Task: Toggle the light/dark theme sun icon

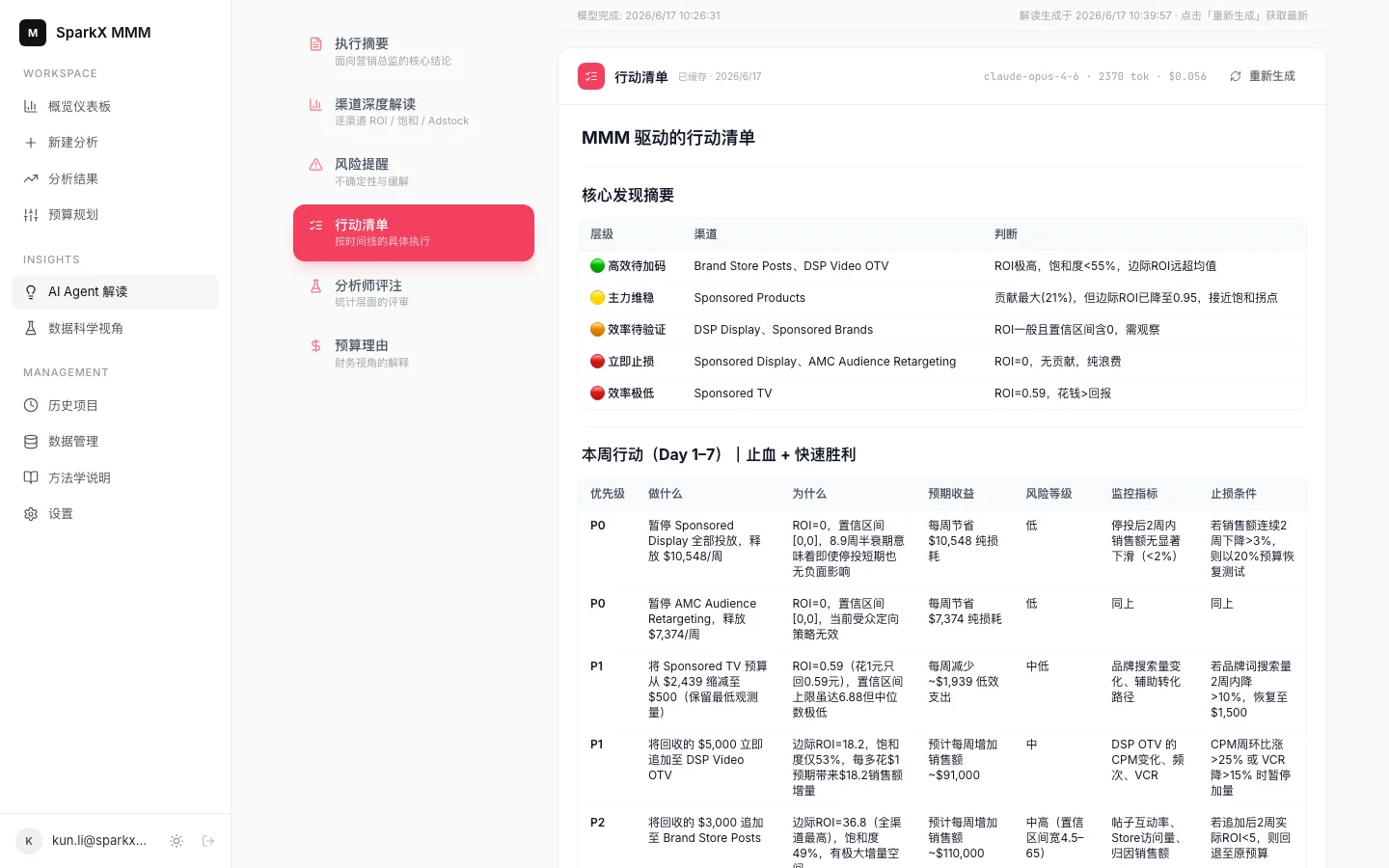Action: coord(177,841)
